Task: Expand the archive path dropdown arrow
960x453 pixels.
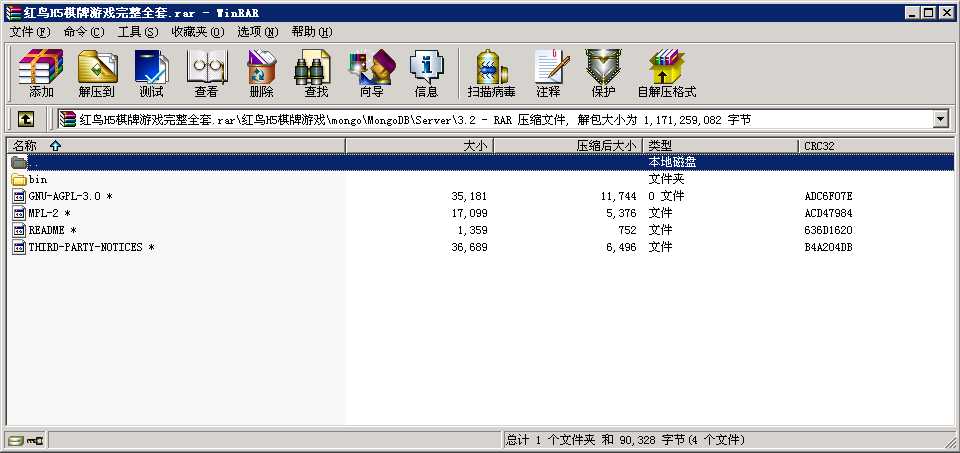Action: [x=940, y=119]
